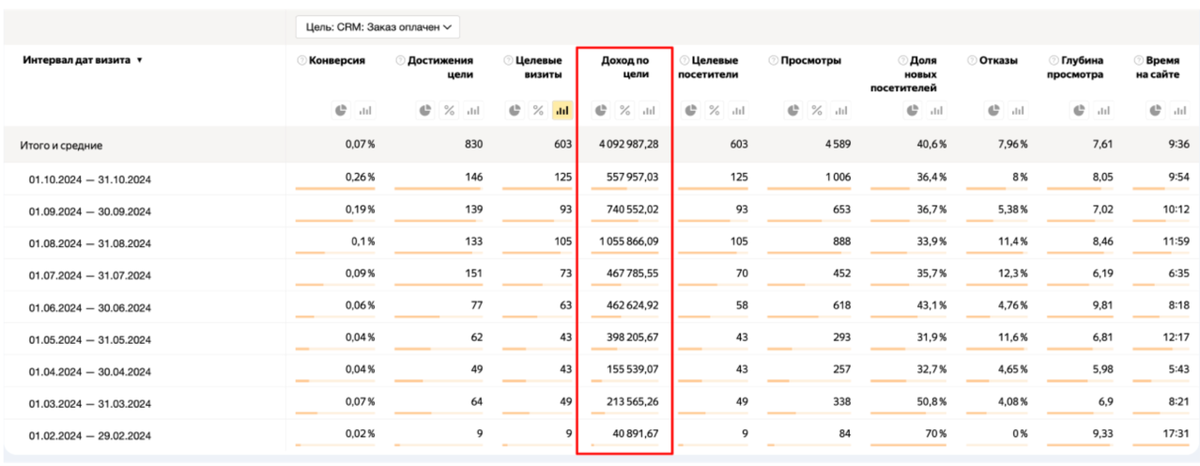
Task: Show pie chart for Доля новых посетителей column
Action: click(911, 110)
